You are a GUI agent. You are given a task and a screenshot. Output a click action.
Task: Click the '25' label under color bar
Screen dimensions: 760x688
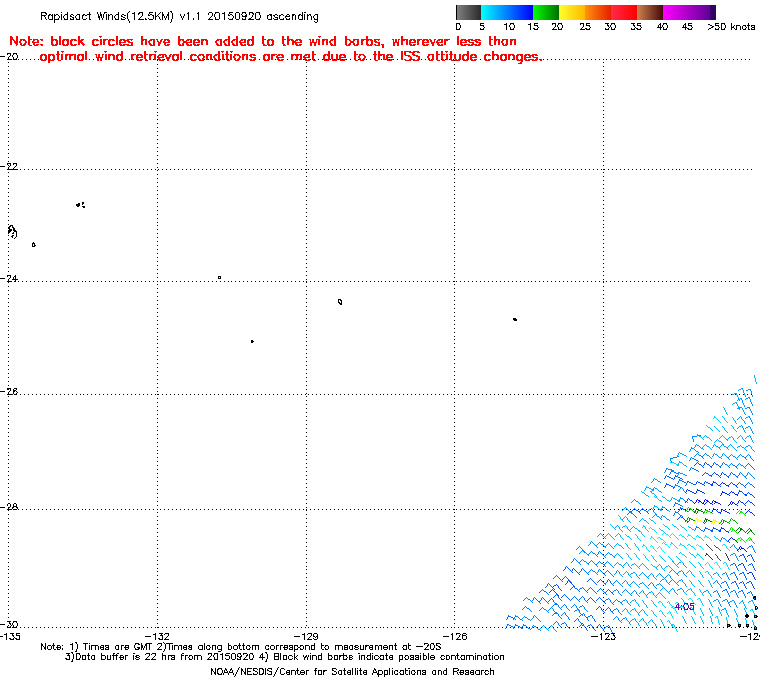click(585, 27)
